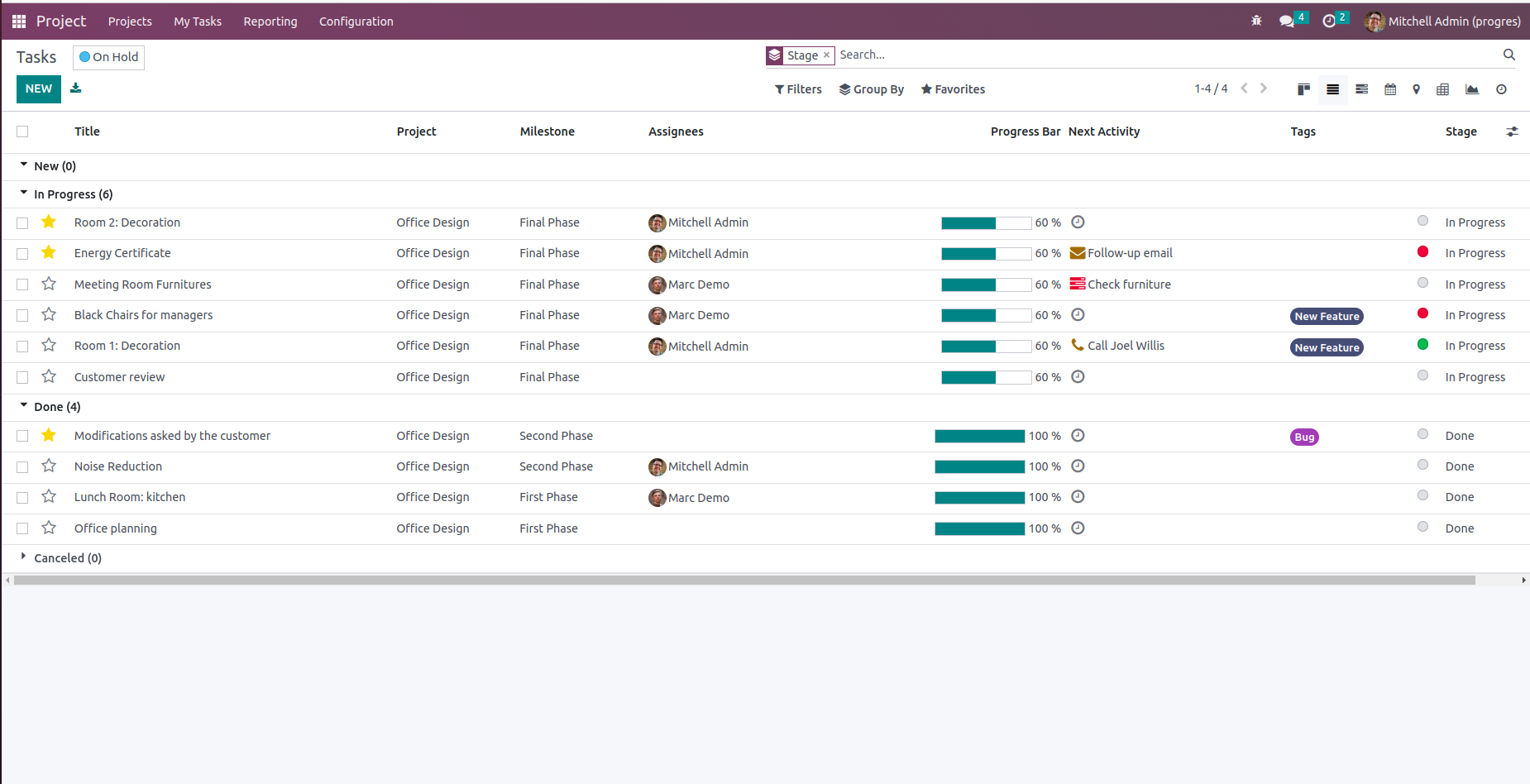This screenshot has height=784, width=1530.
Task: Open the Graph view
Action: pyautogui.click(x=1471, y=89)
